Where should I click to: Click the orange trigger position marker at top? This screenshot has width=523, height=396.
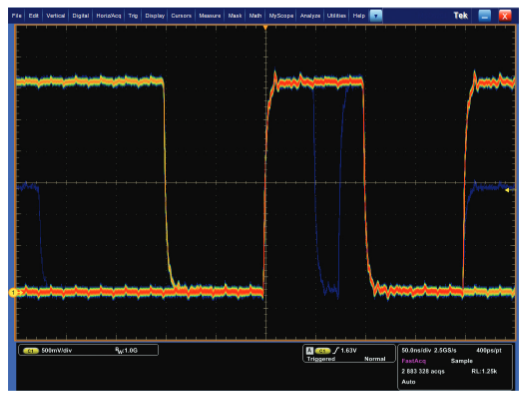coord(266,28)
